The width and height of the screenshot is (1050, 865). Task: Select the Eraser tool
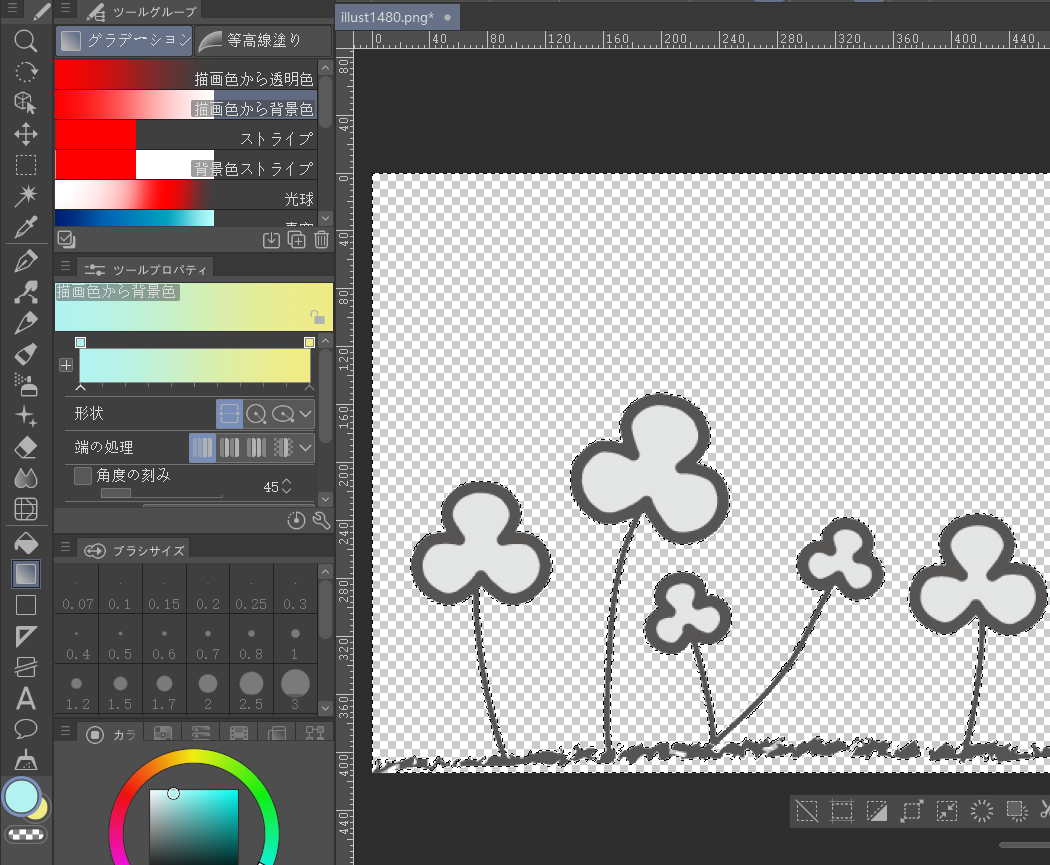coord(25,447)
